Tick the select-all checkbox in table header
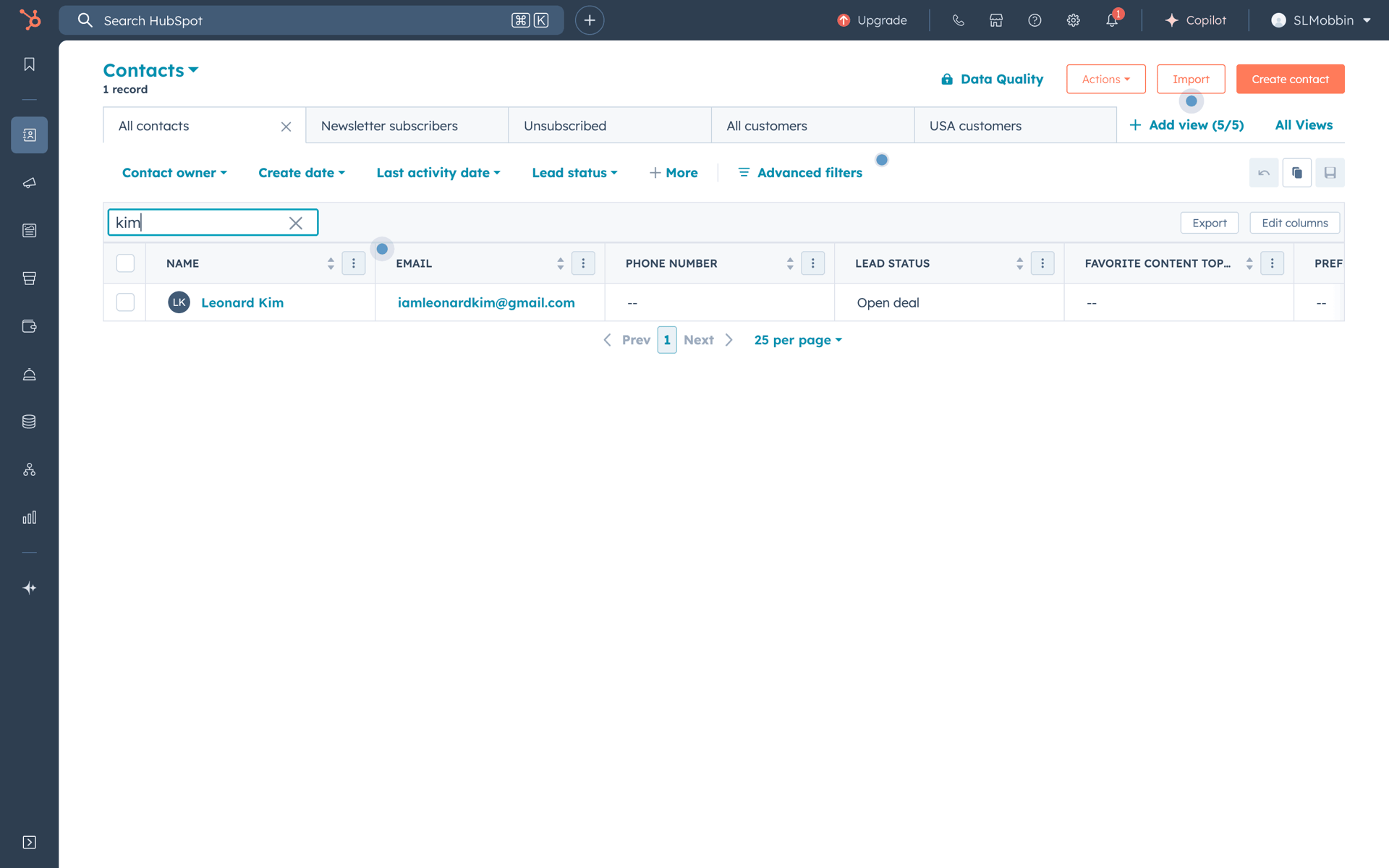The height and width of the screenshot is (868, 1389). 125,263
